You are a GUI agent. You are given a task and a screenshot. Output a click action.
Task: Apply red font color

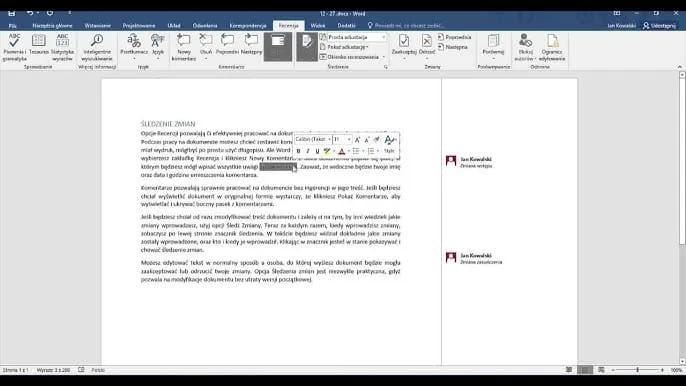(x=342, y=151)
